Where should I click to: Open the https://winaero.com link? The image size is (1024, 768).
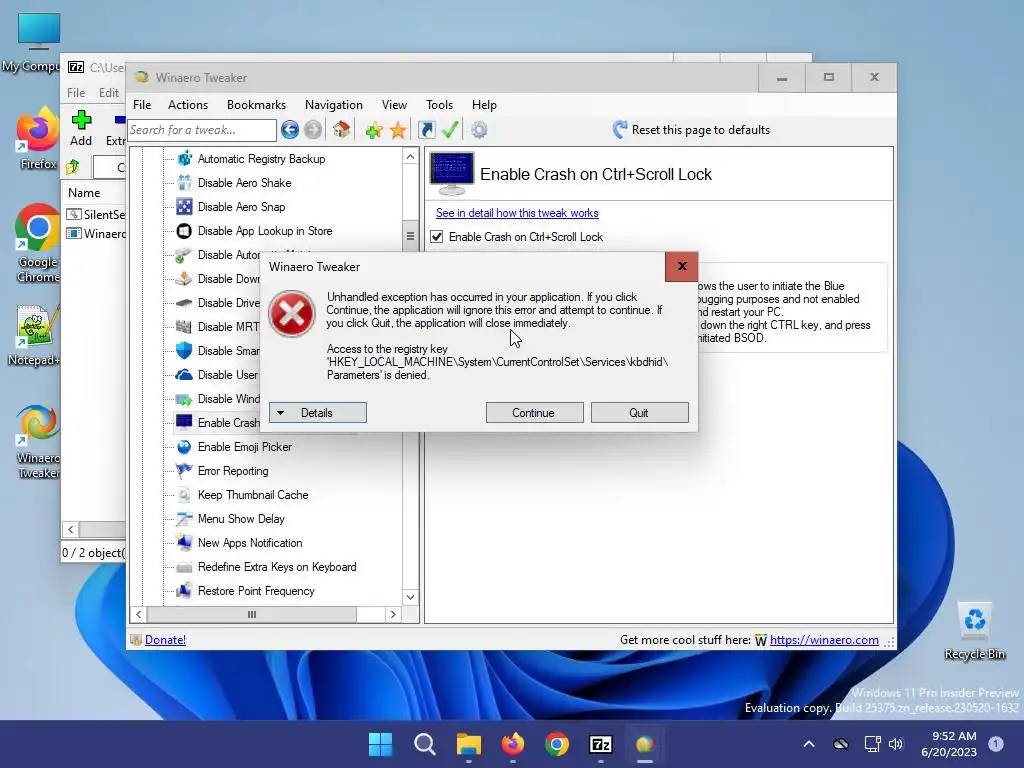click(824, 640)
